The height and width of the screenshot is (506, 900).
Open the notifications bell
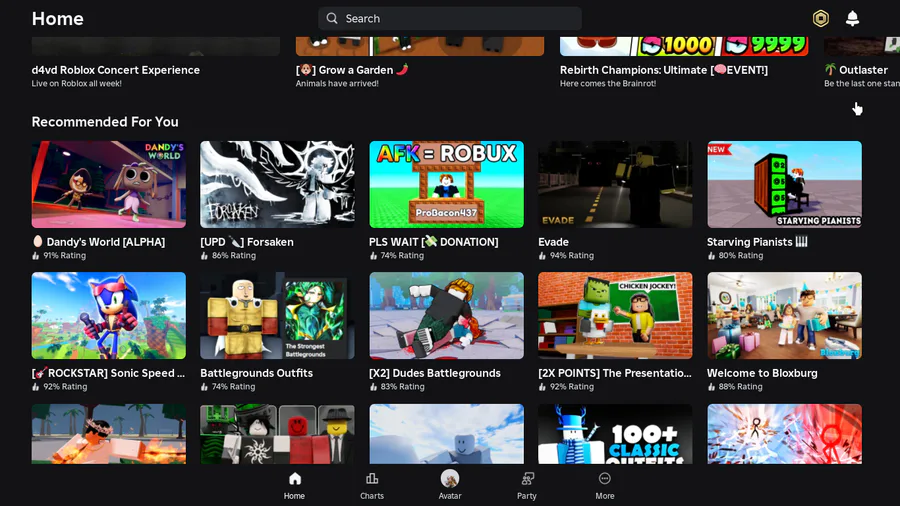(852, 18)
